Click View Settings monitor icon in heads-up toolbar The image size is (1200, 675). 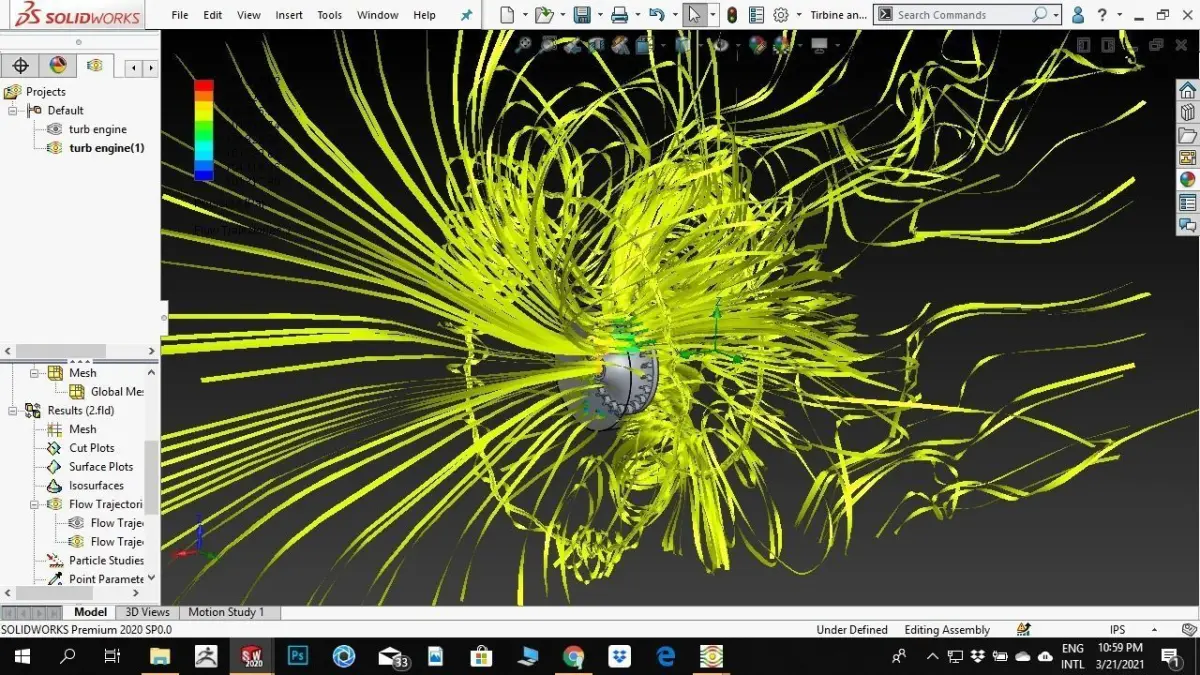(x=819, y=44)
